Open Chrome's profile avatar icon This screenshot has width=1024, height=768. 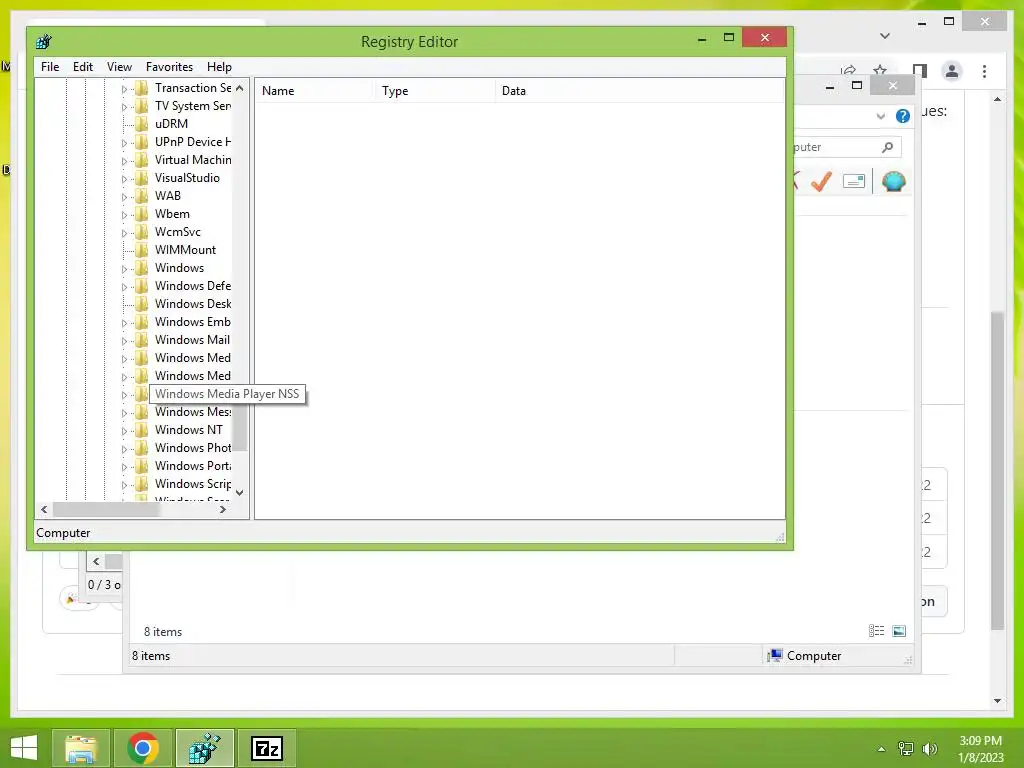(x=952, y=71)
